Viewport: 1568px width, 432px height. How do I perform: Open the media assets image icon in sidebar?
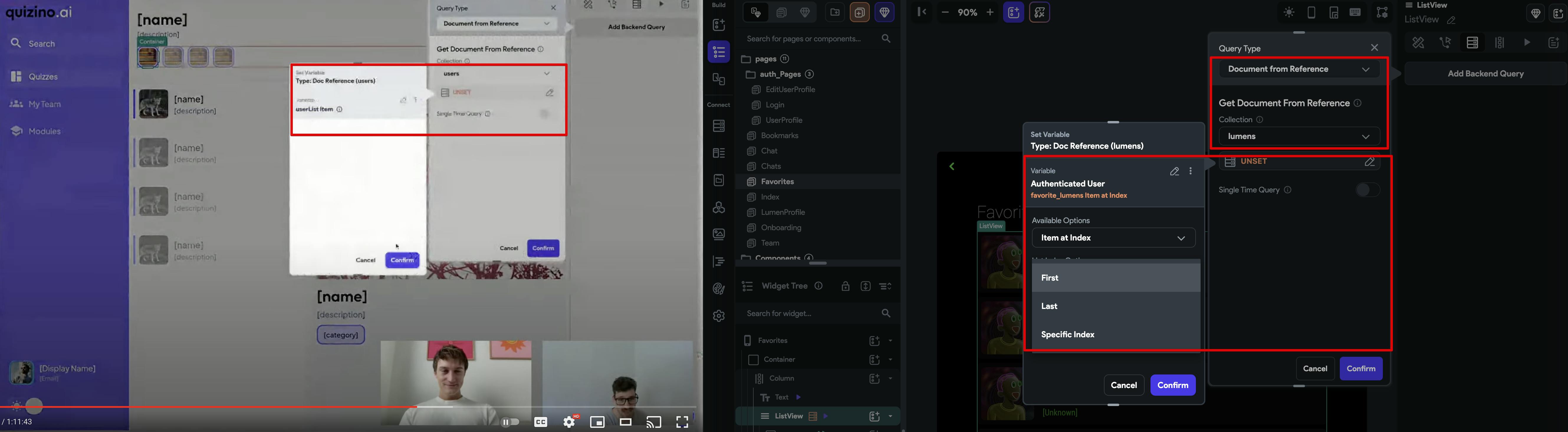pyautogui.click(x=719, y=235)
